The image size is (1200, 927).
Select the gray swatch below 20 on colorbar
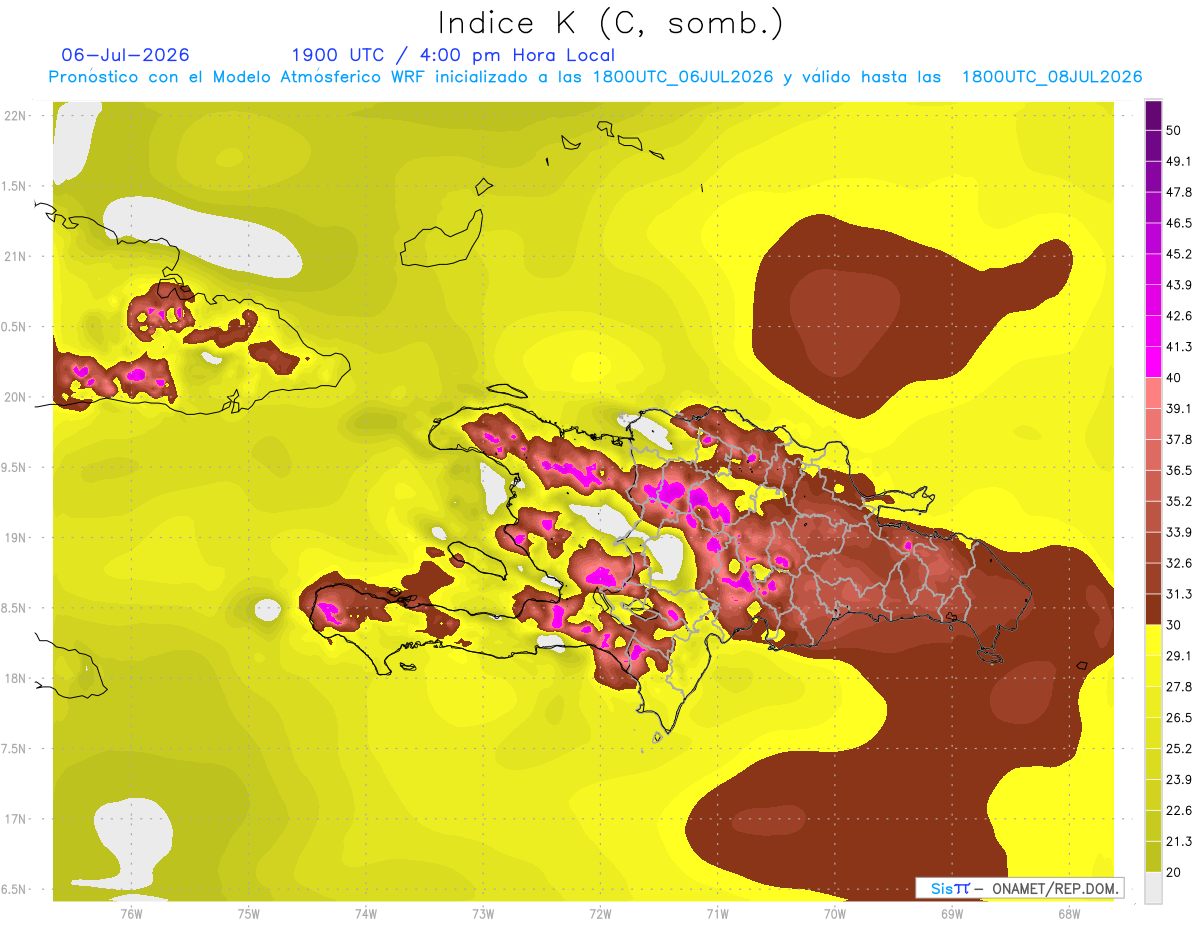(x=1153, y=888)
